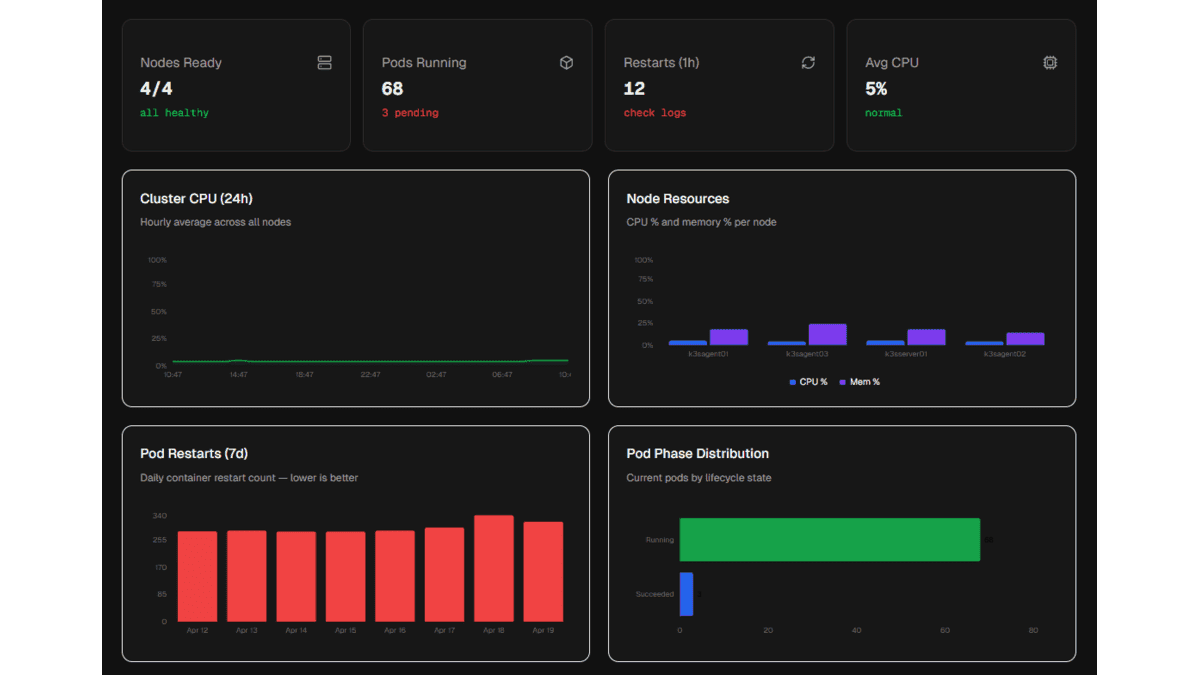The width and height of the screenshot is (1200, 675).
Task: Click the normal status indicator under Avg CPU
Action: coord(883,112)
